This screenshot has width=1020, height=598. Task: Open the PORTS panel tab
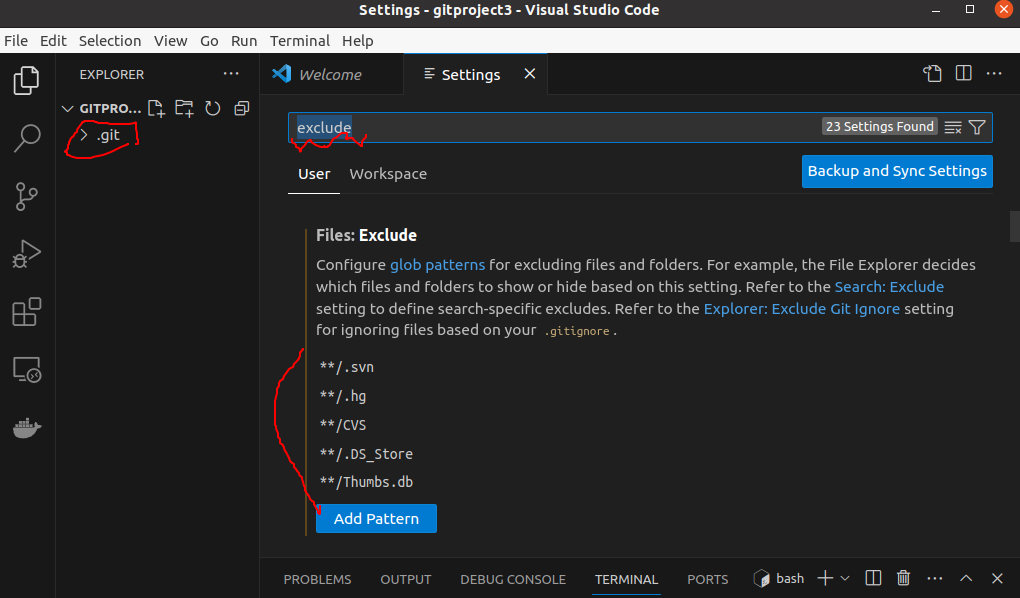click(708, 579)
